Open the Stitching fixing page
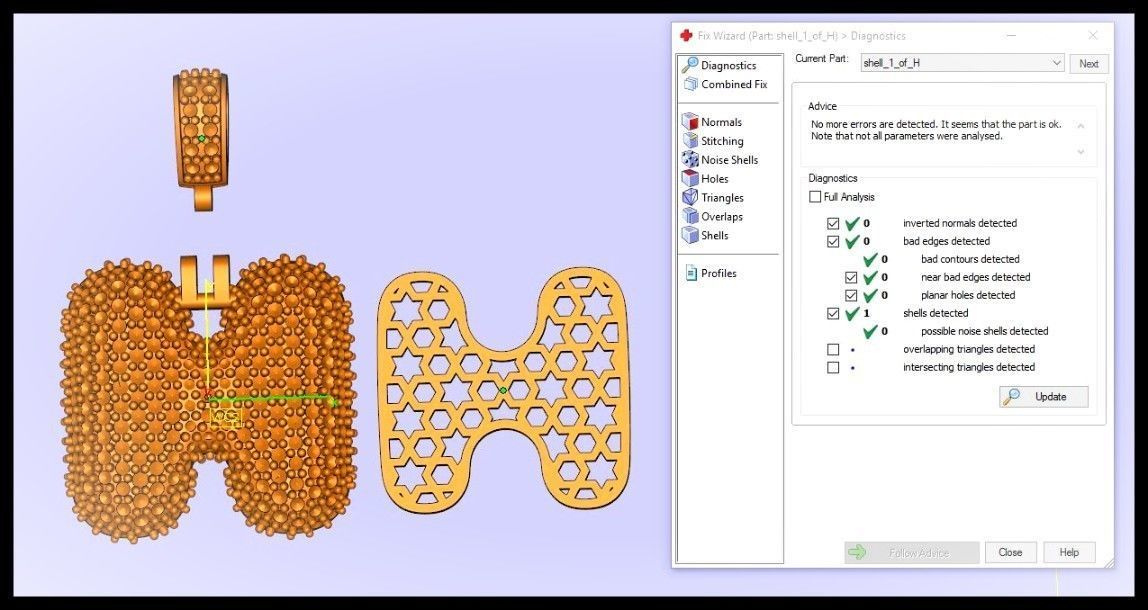Viewport: 1148px width, 610px height. (x=713, y=141)
